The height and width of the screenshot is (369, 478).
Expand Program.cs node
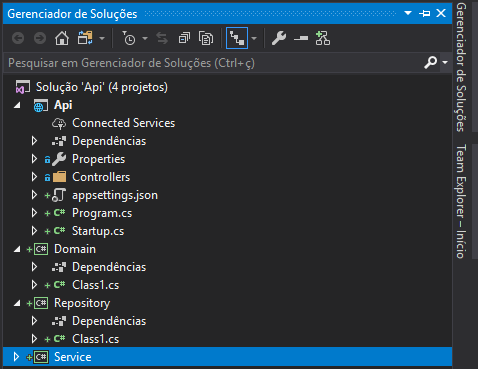[34, 213]
